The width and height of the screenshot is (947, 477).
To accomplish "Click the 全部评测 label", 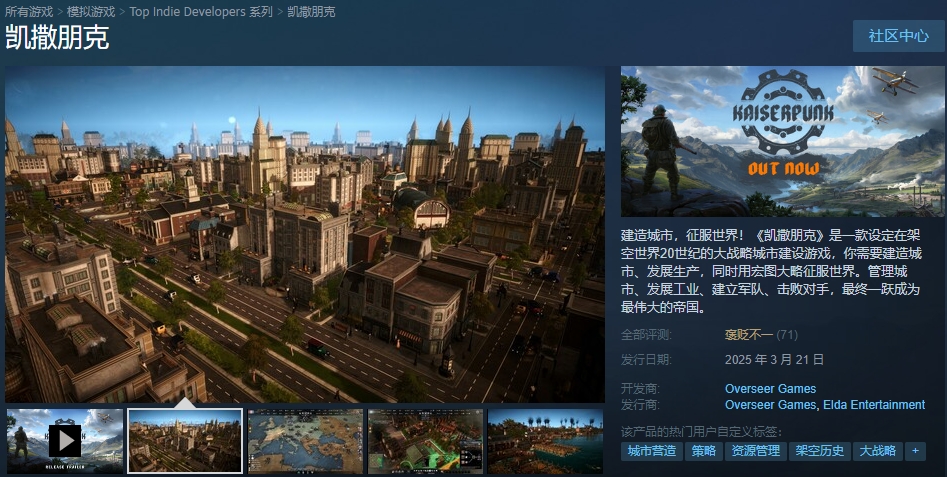I will click(646, 334).
